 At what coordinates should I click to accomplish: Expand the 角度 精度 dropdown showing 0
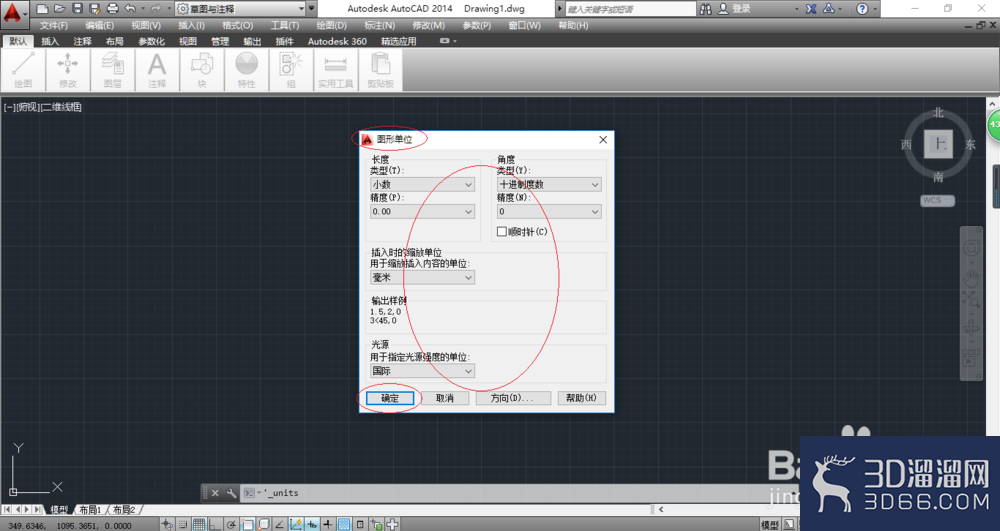[549, 211]
